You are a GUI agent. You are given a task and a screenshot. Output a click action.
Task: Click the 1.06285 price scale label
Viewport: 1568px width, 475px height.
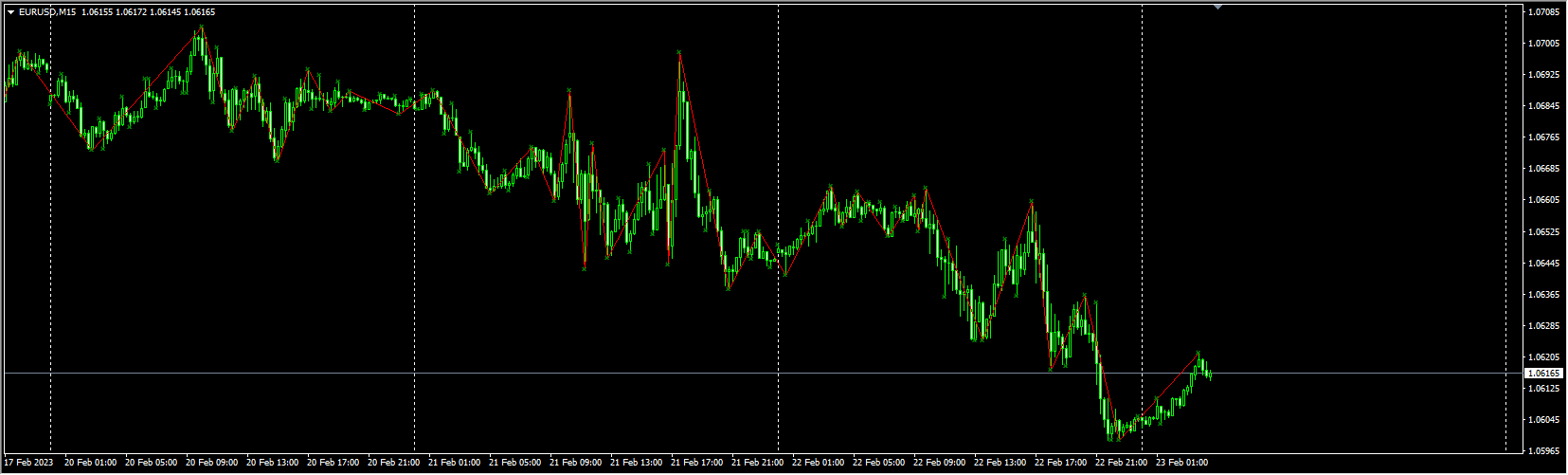[x=1544, y=325]
